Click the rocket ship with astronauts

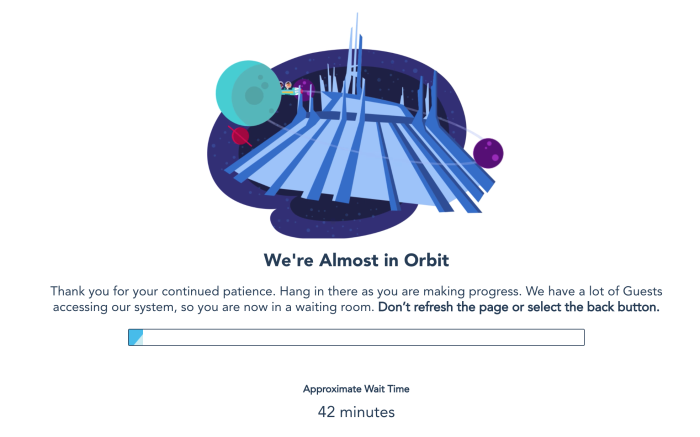[x=289, y=89]
